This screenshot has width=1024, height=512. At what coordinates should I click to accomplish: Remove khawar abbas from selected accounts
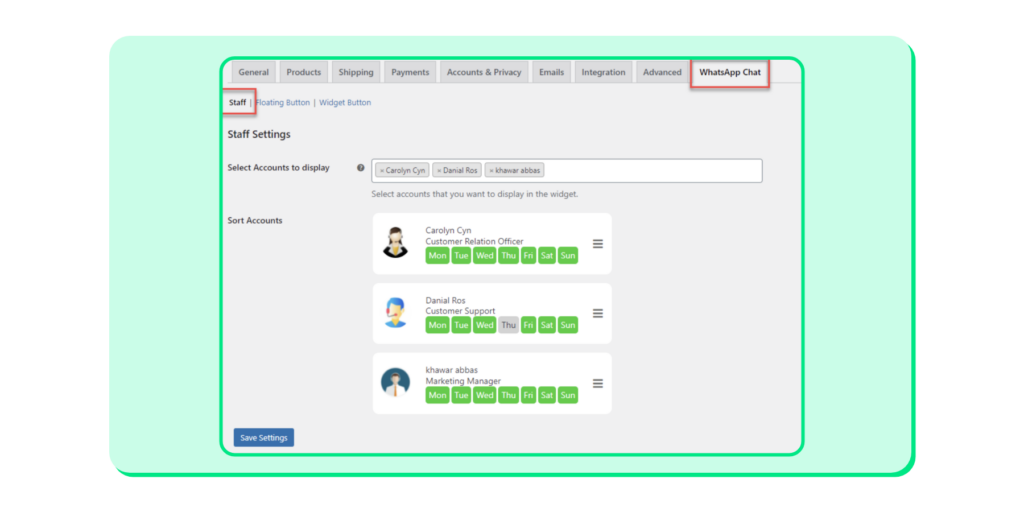point(492,171)
